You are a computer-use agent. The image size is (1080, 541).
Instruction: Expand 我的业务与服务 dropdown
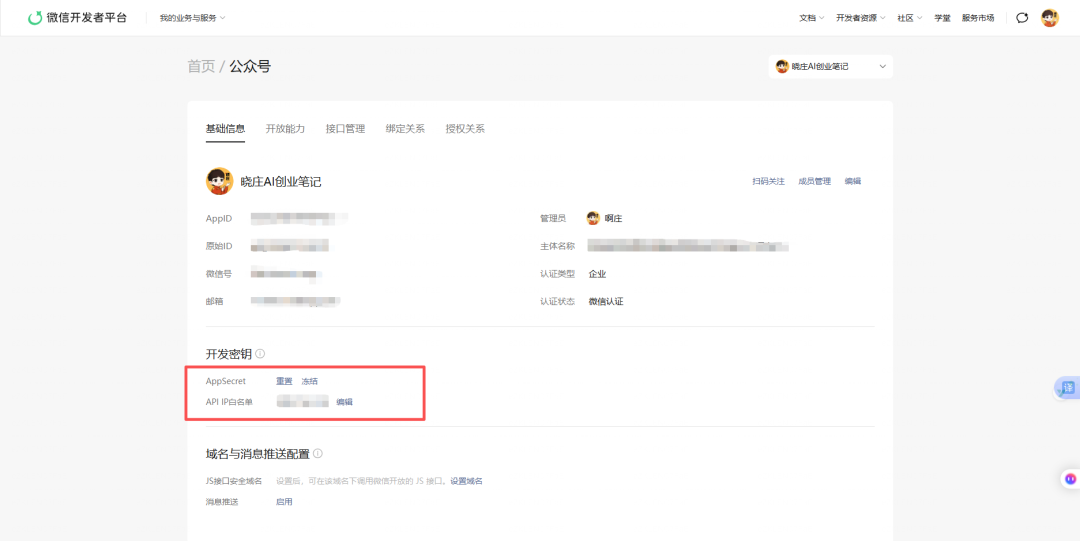(x=192, y=18)
